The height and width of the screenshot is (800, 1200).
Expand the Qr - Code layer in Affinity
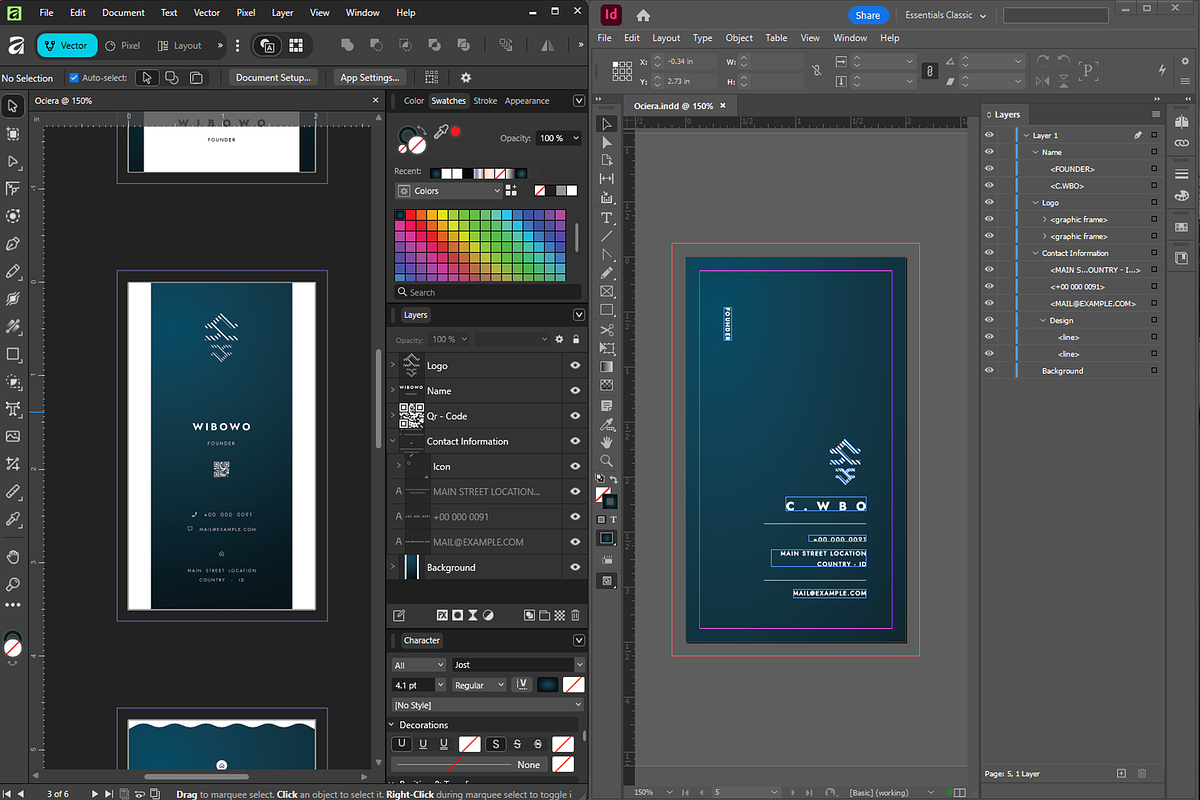click(x=392, y=416)
